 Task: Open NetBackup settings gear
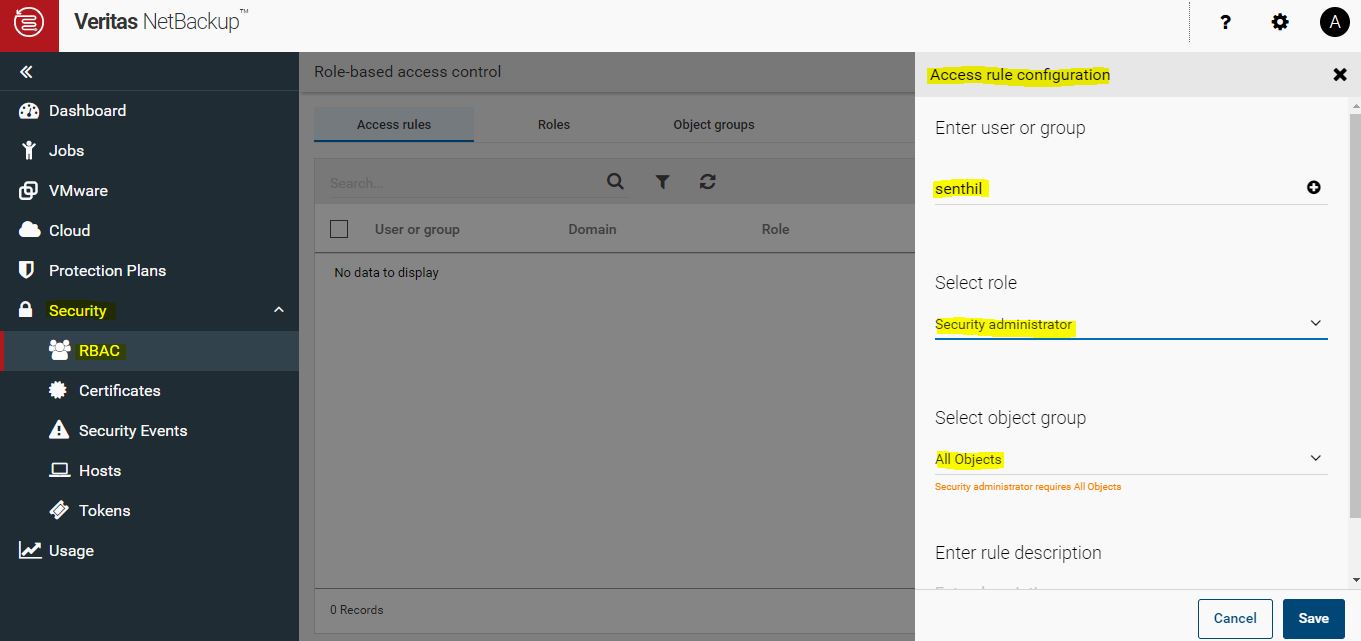[1279, 21]
